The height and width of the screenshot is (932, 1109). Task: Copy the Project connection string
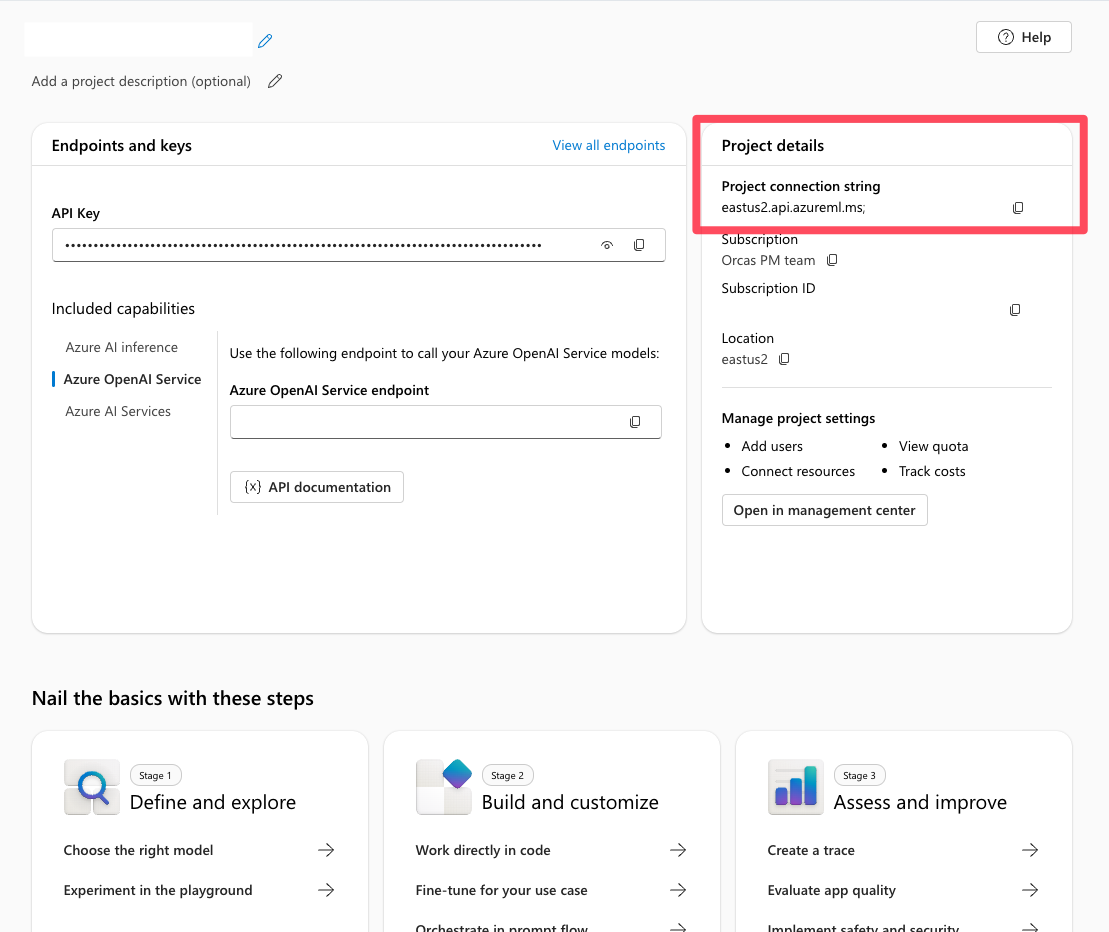coord(1018,207)
